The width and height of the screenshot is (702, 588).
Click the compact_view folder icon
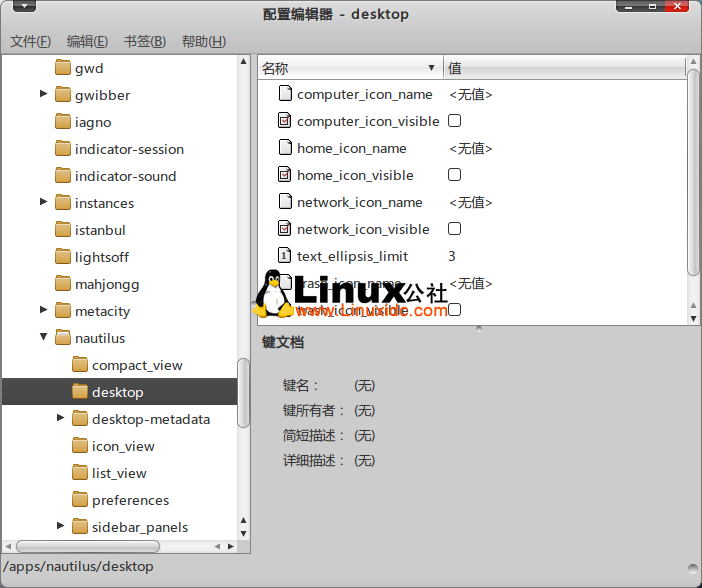80,365
